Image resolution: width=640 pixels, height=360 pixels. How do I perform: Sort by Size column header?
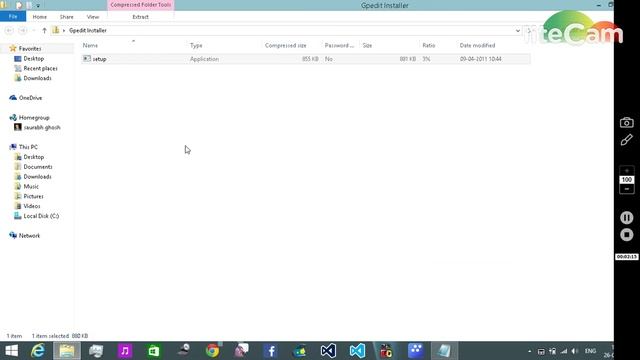coord(367,45)
